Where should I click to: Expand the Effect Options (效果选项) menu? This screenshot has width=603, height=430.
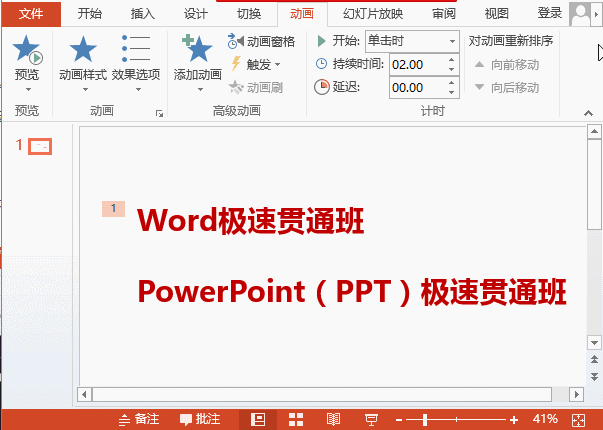point(135,60)
